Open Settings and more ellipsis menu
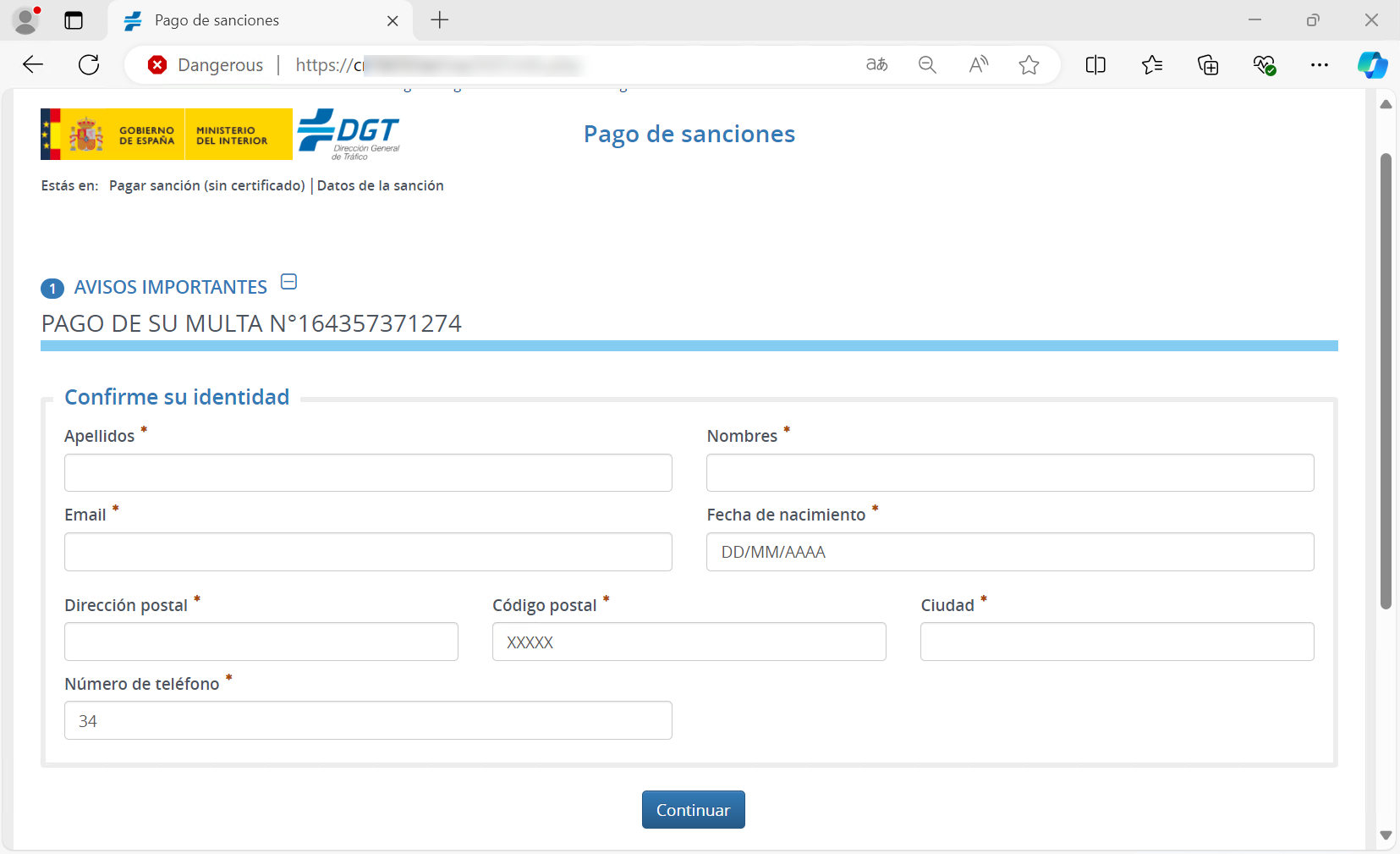The width and height of the screenshot is (1400, 854). (x=1319, y=65)
